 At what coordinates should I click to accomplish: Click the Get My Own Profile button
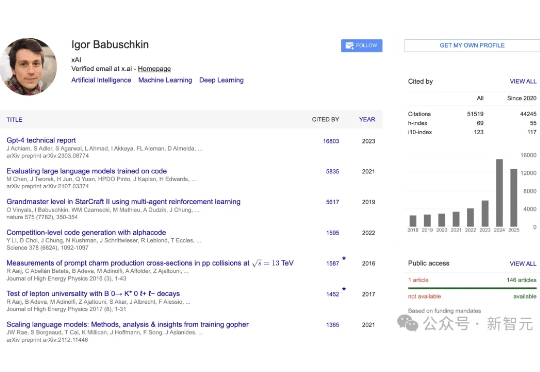(472, 45)
